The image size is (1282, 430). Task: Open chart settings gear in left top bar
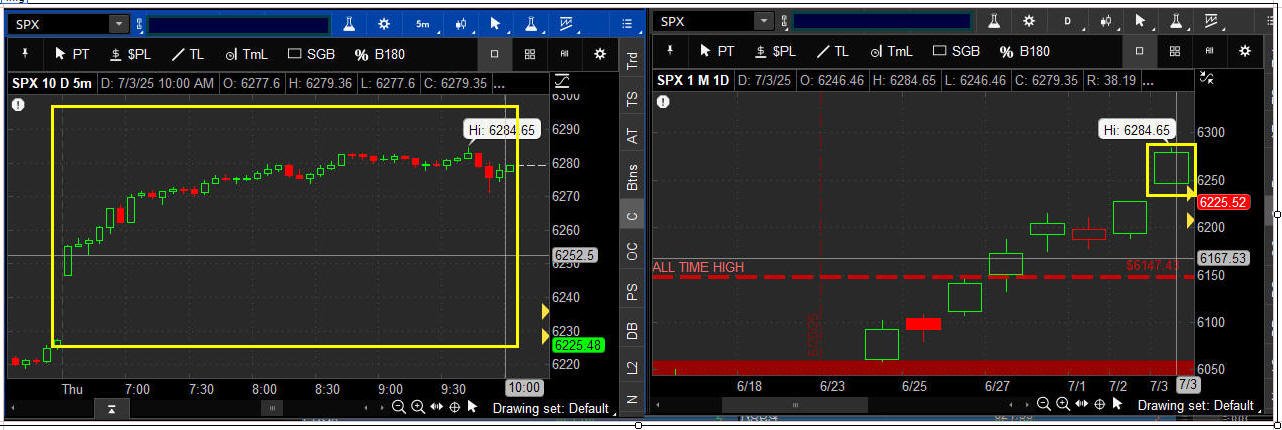tap(385, 23)
